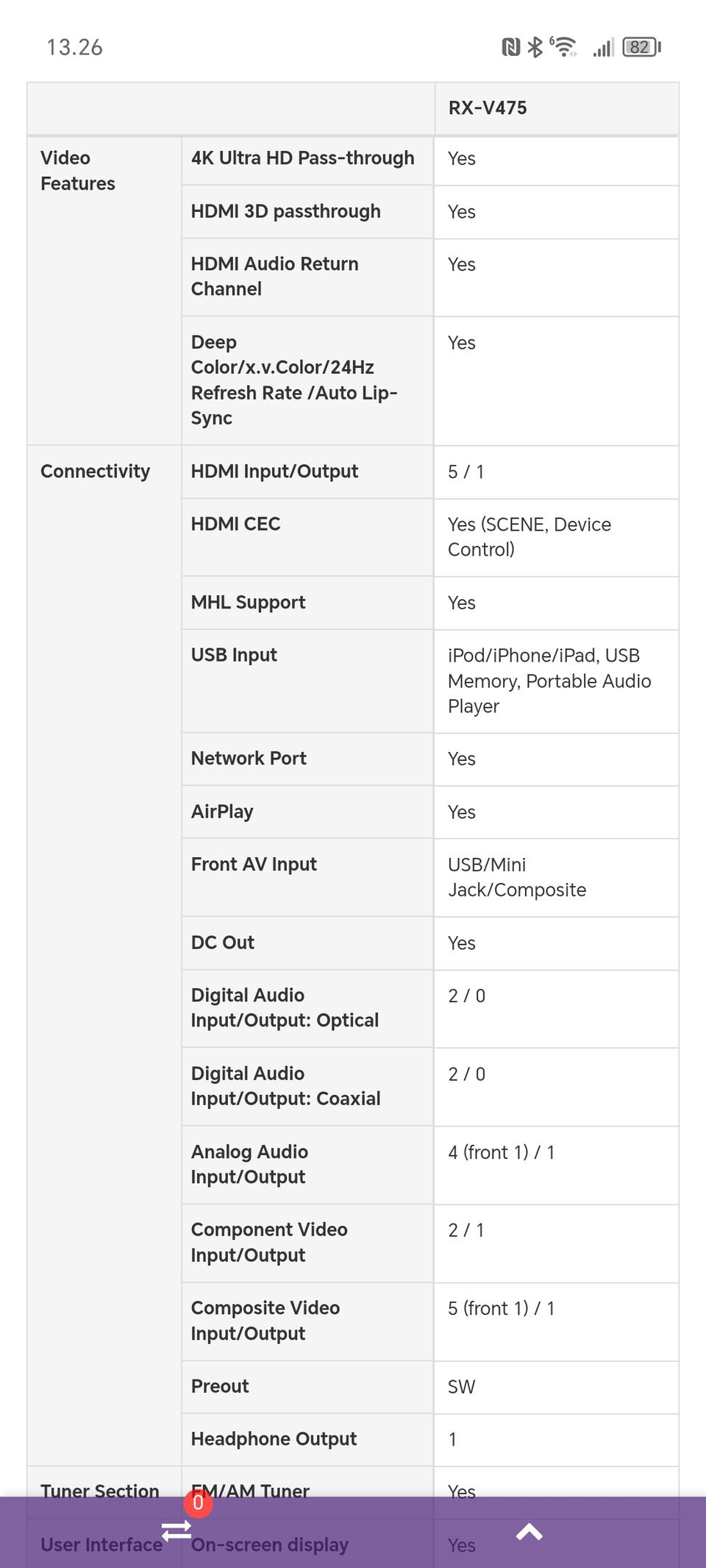Tap the NFC status icon
The height and width of the screenshot is (1568, 706).
(x=510, y=48)
